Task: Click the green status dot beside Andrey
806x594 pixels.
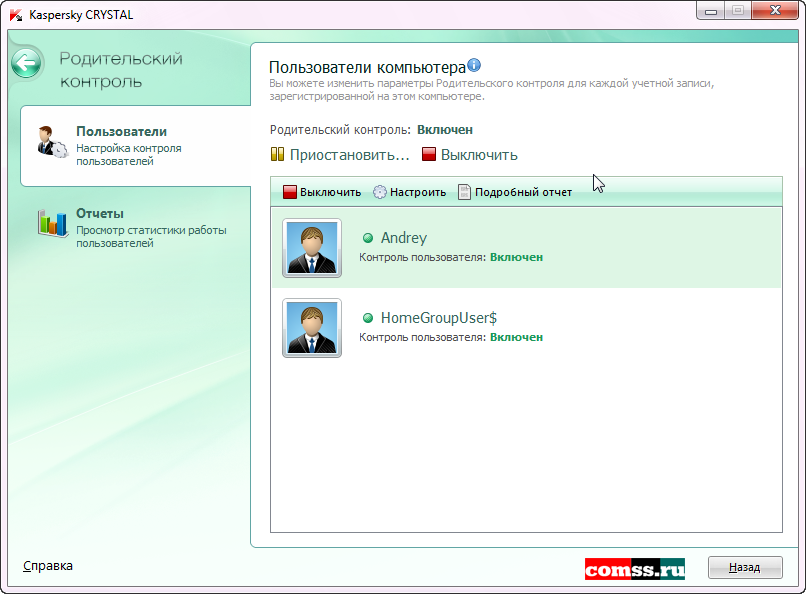Action: [368, 238]
